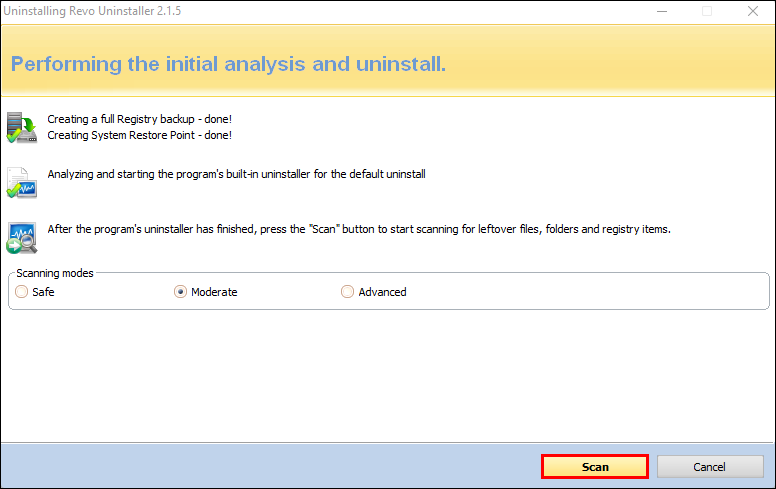
Task: Click the analyzing document checkmark icon
Action: tap(22, 183)
